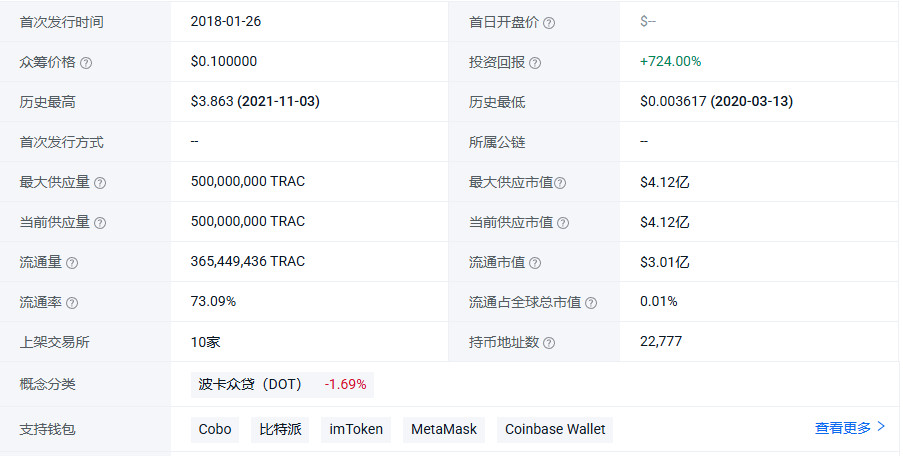Show help info for 流通率
The width and height of the screenshot is (903, 456).
point(72,303)
